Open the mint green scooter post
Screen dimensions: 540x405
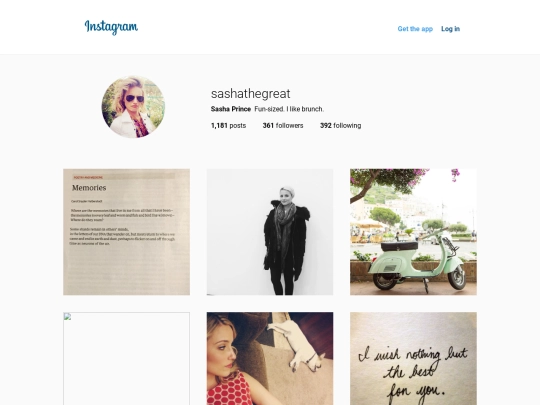point(413,232)
